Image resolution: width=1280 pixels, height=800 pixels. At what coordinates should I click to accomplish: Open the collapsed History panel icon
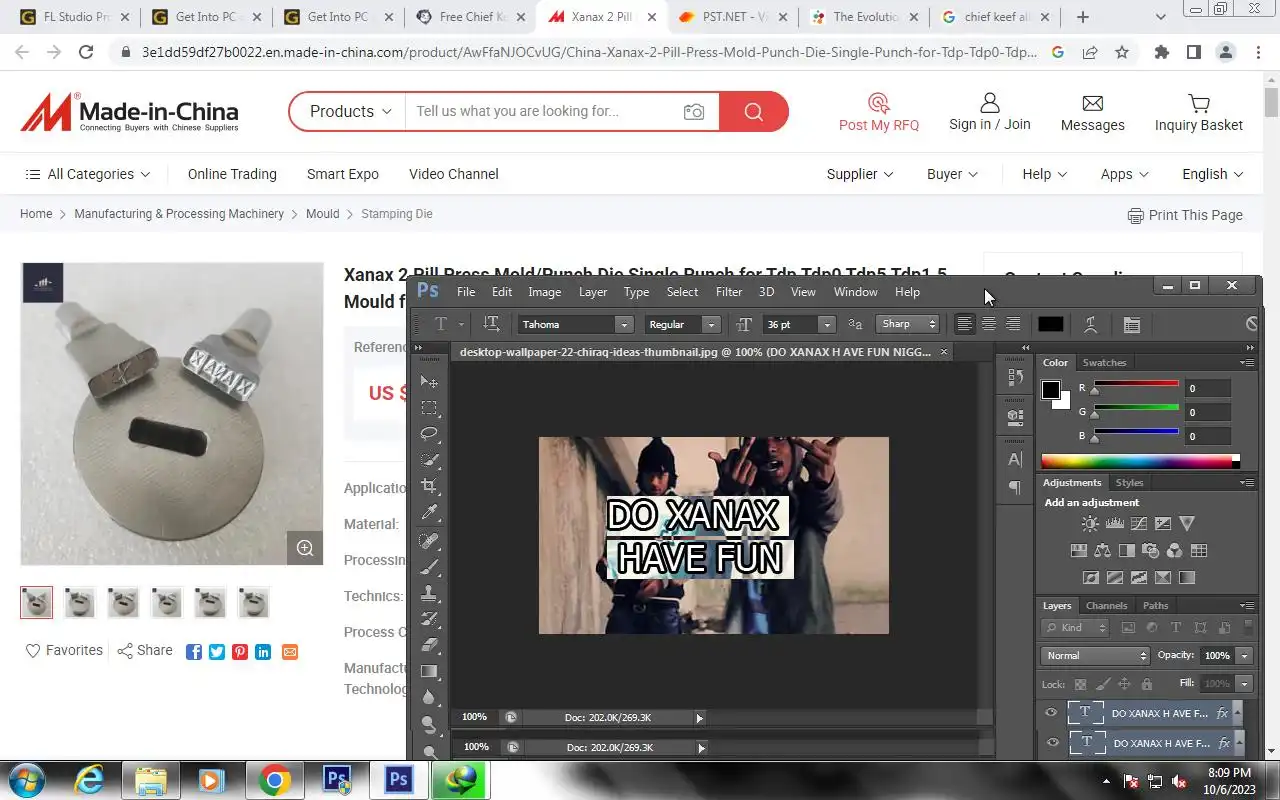pos(1015,376)
